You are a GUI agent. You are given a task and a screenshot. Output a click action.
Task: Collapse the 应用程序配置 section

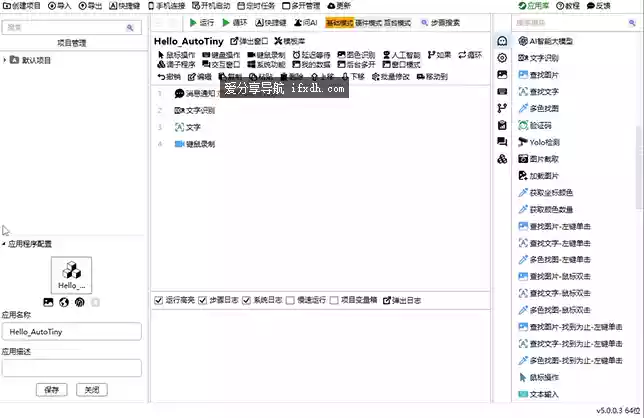coord(4,244)
